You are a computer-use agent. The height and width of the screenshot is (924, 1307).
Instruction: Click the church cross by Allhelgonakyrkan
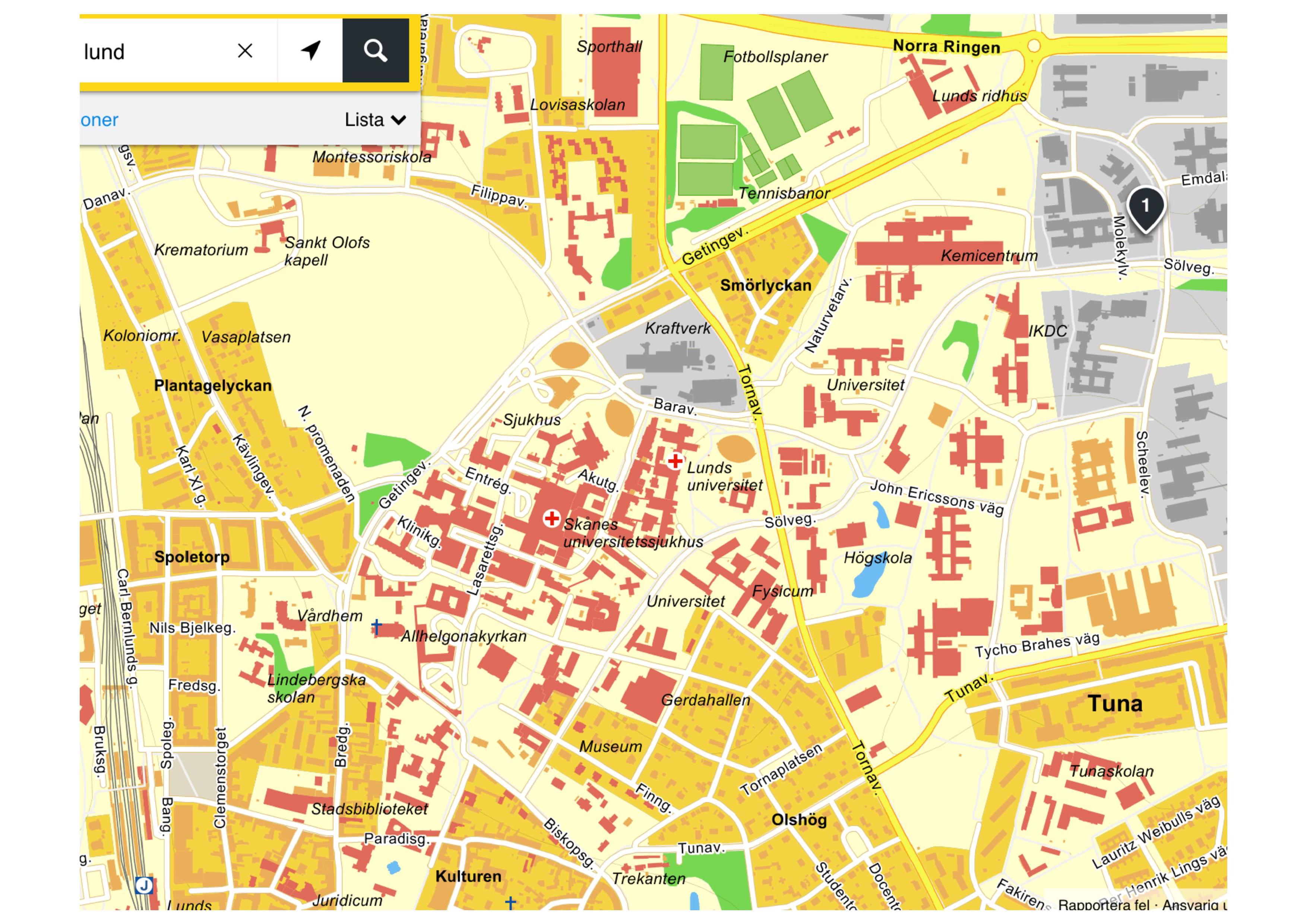pos(376,627)
